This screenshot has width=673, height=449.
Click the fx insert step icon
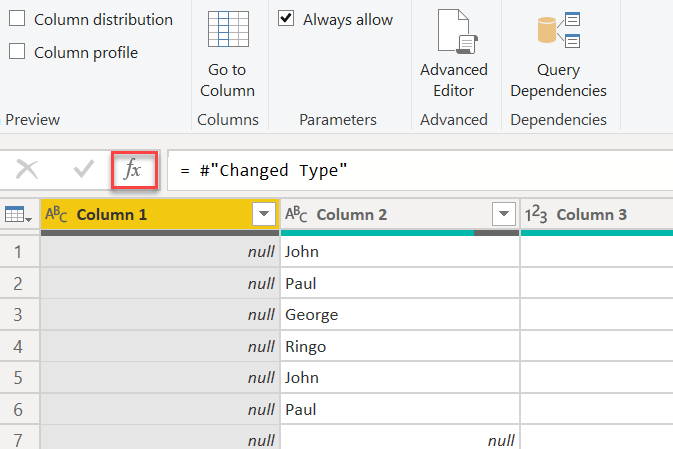133,170
